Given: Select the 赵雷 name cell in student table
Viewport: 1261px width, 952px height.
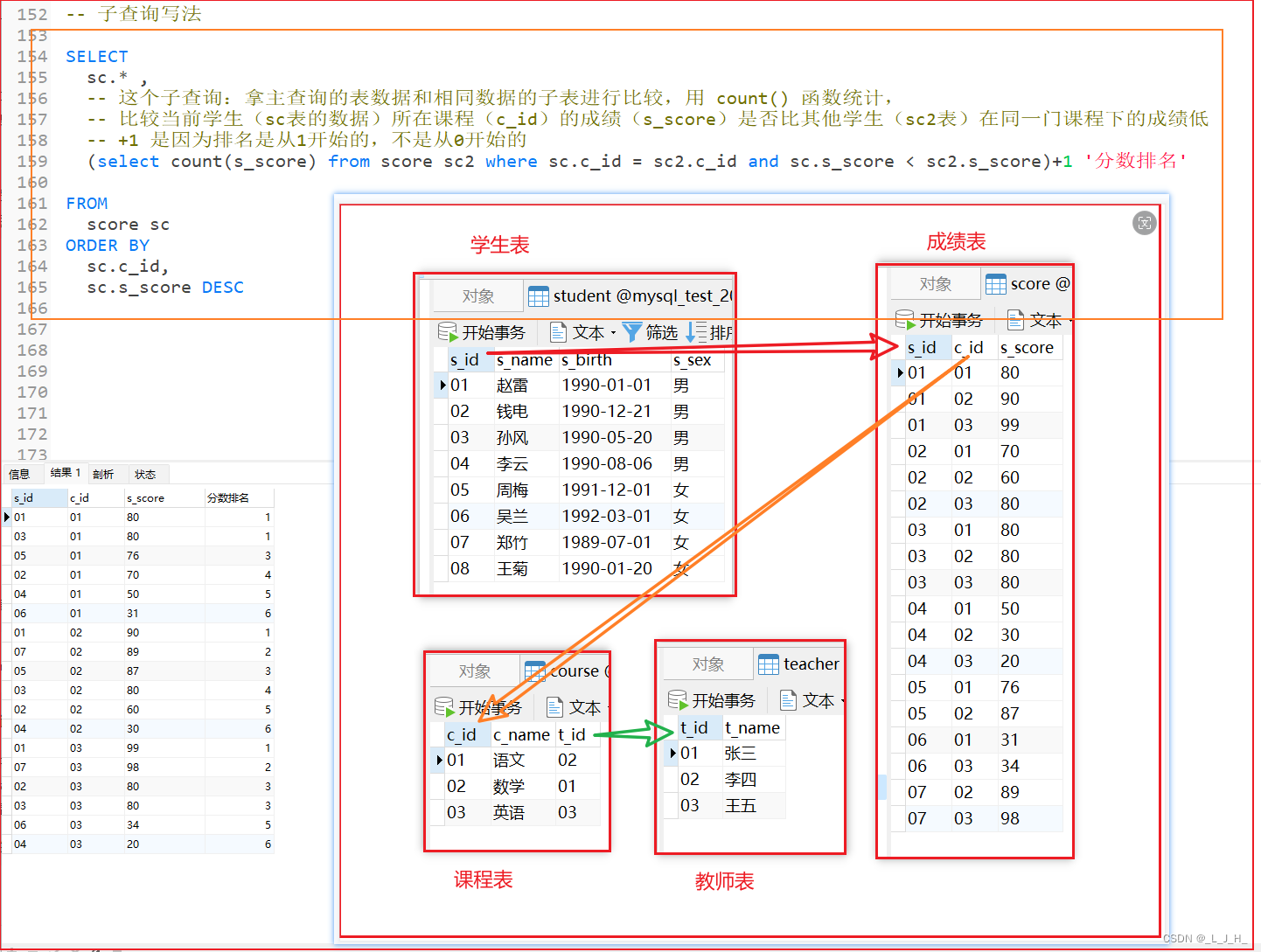Looking at the screenshot, I should coord(526,386).
